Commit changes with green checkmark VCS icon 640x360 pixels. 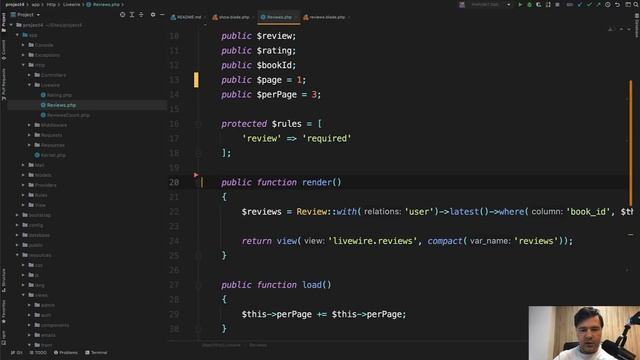coord(589,4)
